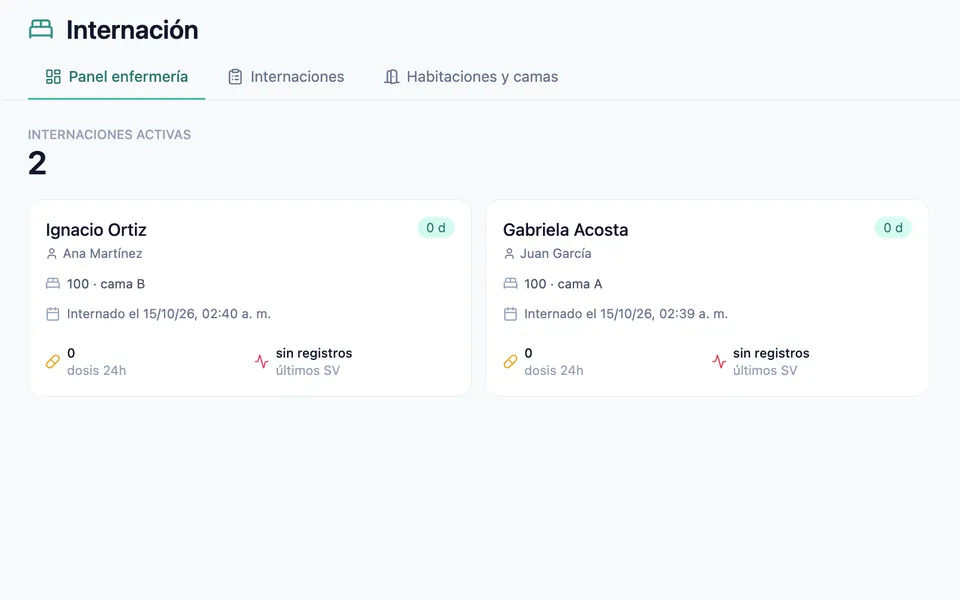960x600 pixels.
Task: Click calendar icon for 02:40 a. m. admission
Action: (53, 314)
